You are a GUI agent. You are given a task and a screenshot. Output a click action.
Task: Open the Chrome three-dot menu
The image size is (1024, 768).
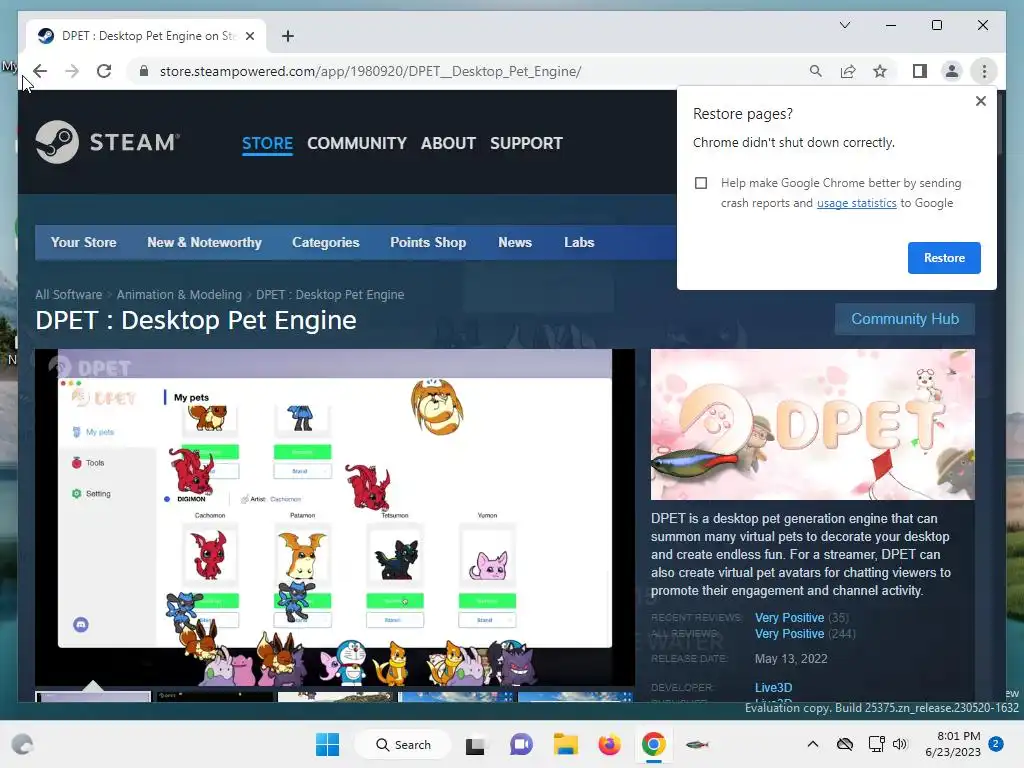click(984, 71)
